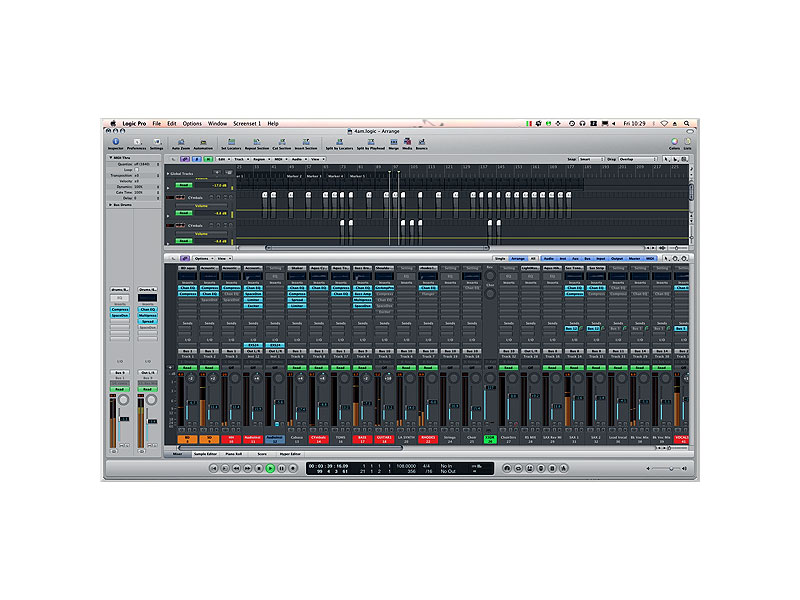Screen dimensions: 800x600
Task: Open the Options menu in menu bar
Action: tap(192, 123)
